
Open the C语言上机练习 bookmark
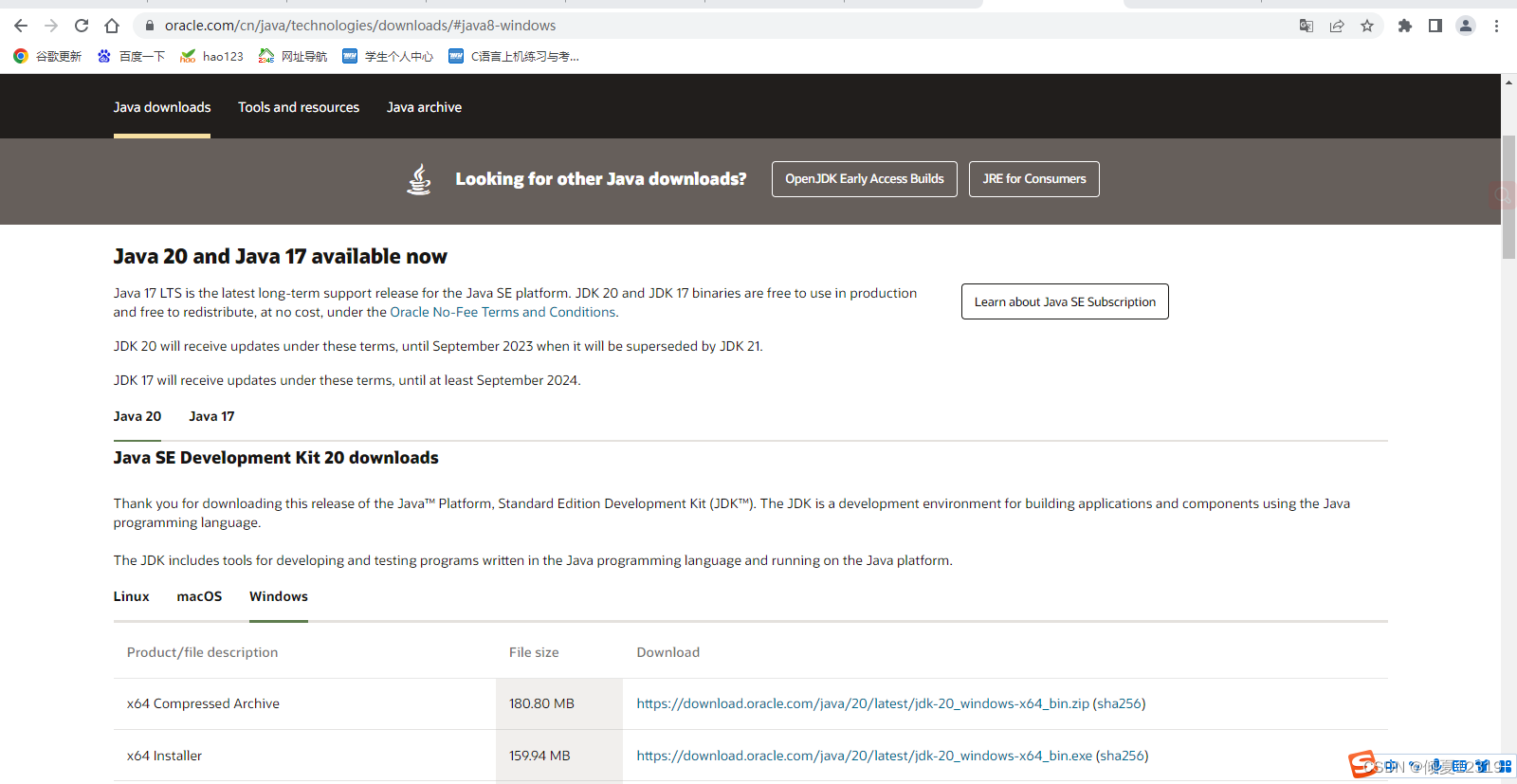pos(513,56)
